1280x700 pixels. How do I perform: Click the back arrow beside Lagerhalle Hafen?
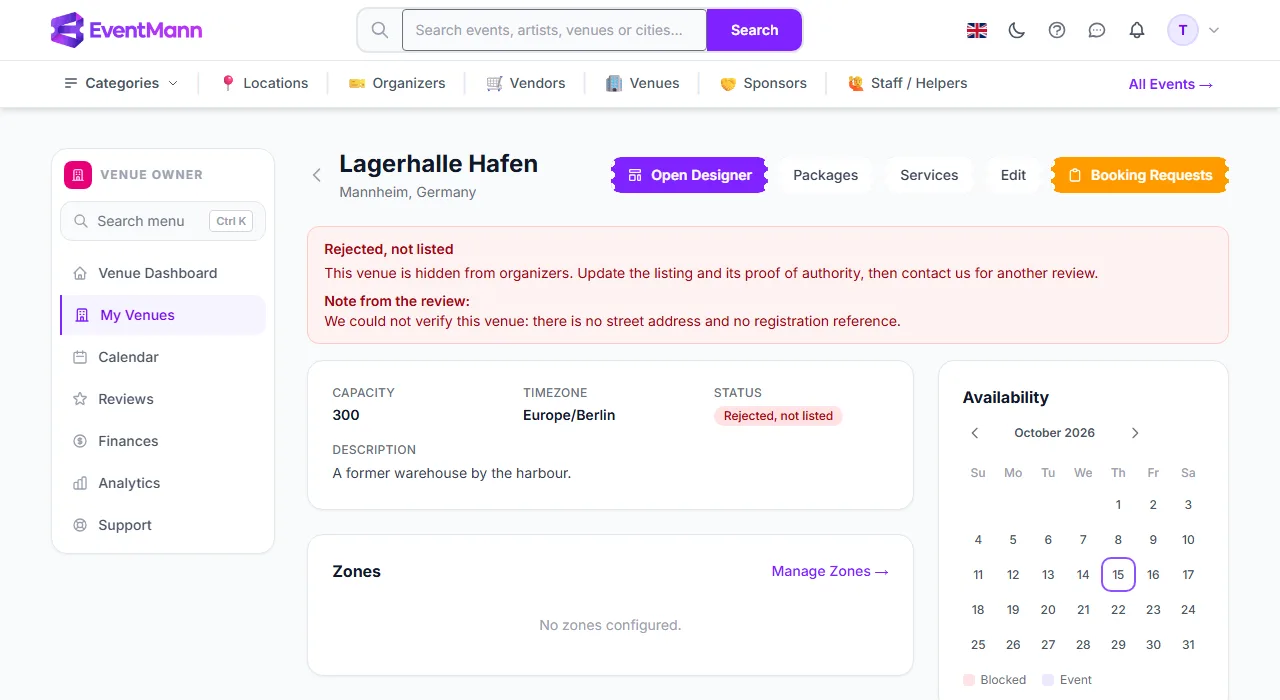click(x=317, y=175)
